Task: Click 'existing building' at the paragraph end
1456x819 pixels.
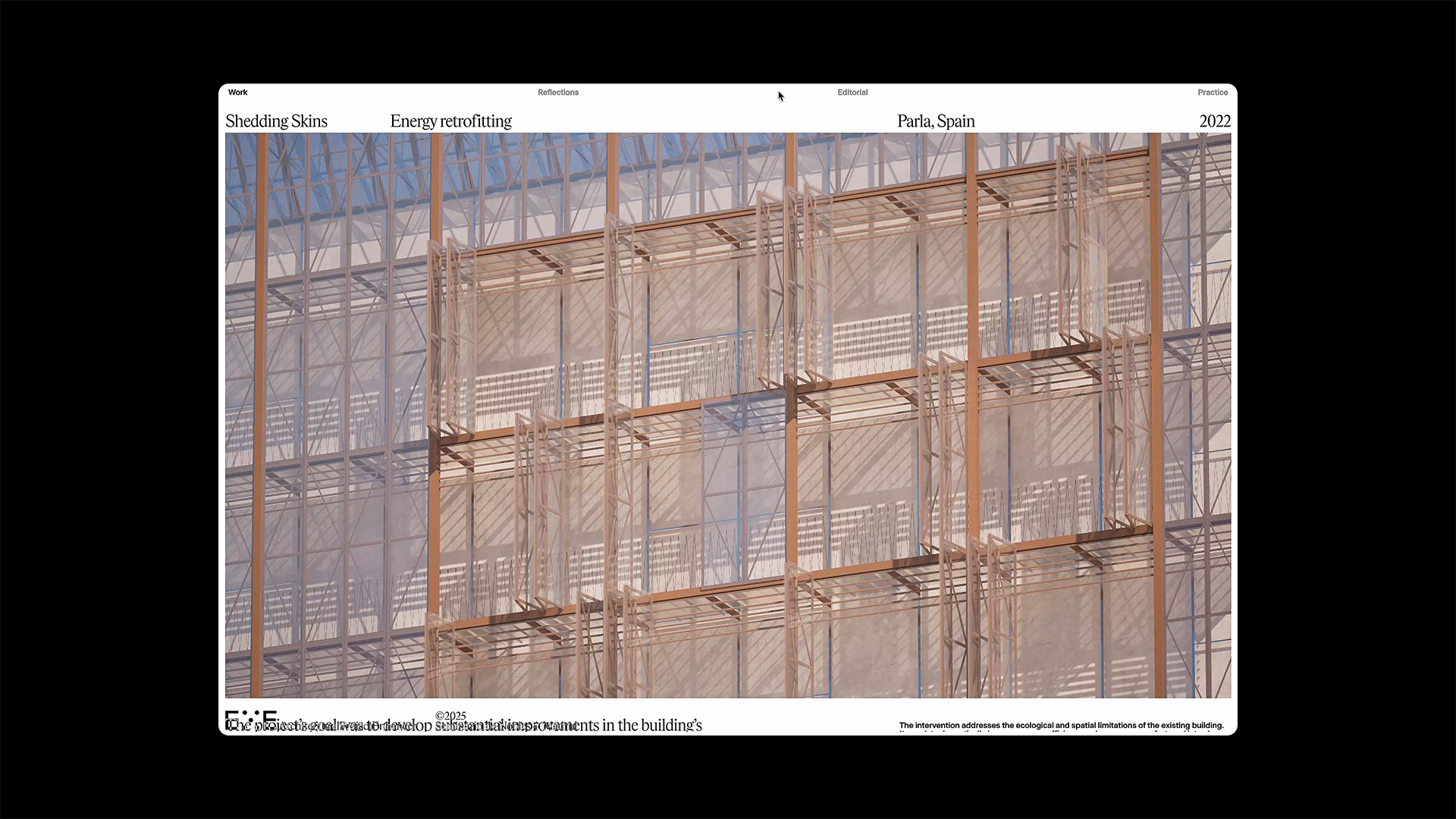Action: (x=1191, y=726)
